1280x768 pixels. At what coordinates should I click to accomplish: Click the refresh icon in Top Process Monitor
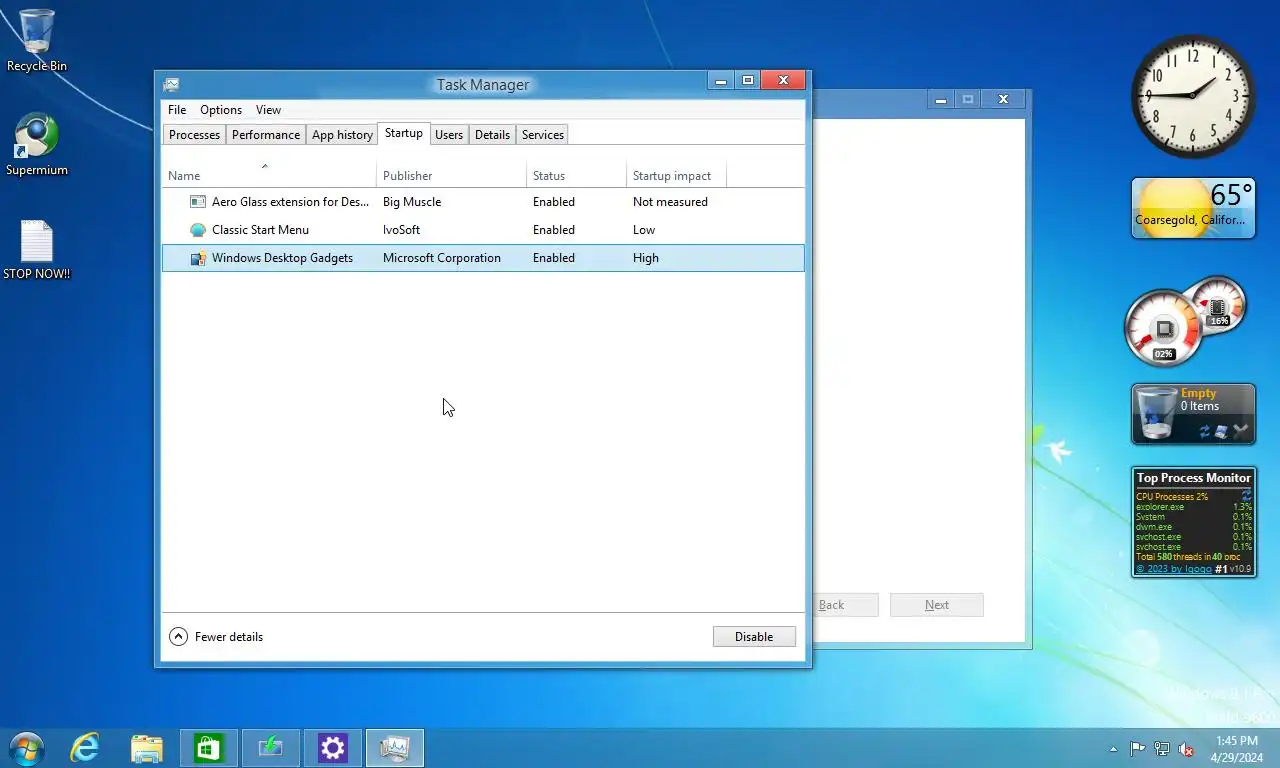(x=1246, y=496)
